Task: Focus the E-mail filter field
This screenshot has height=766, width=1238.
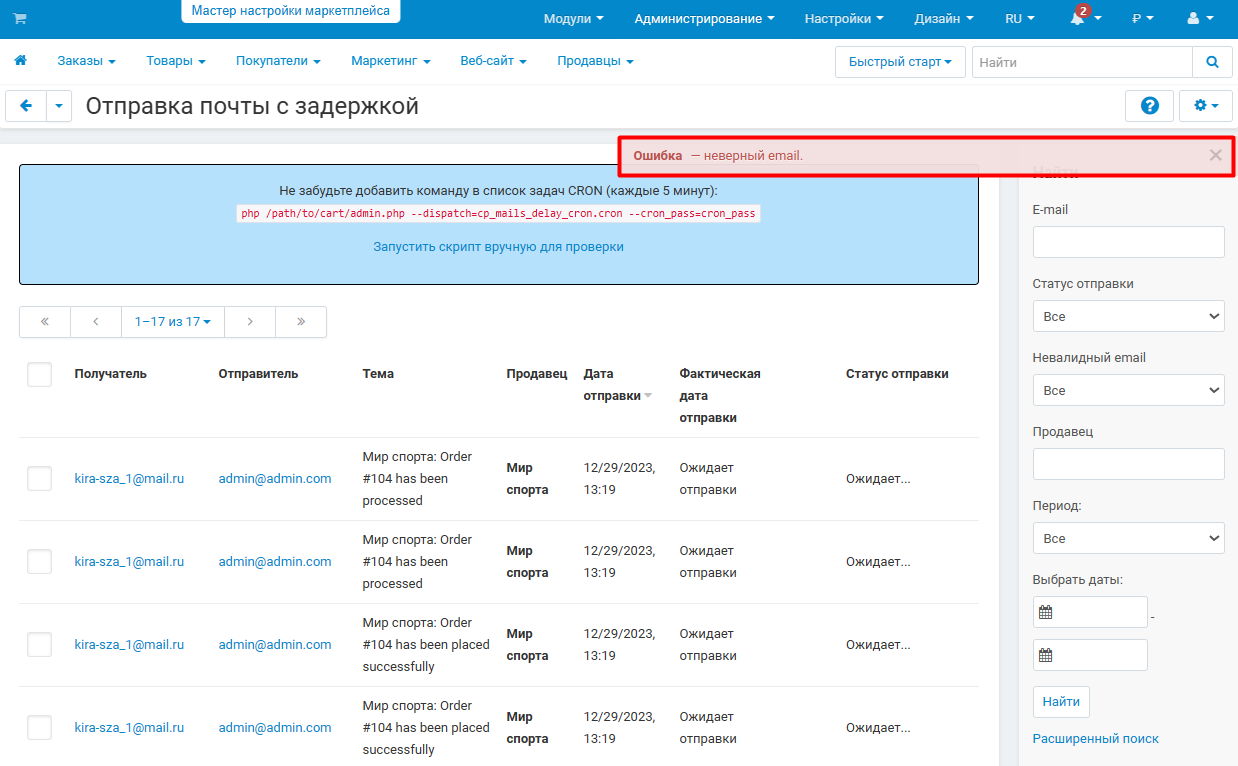Action: point(1128,242)
